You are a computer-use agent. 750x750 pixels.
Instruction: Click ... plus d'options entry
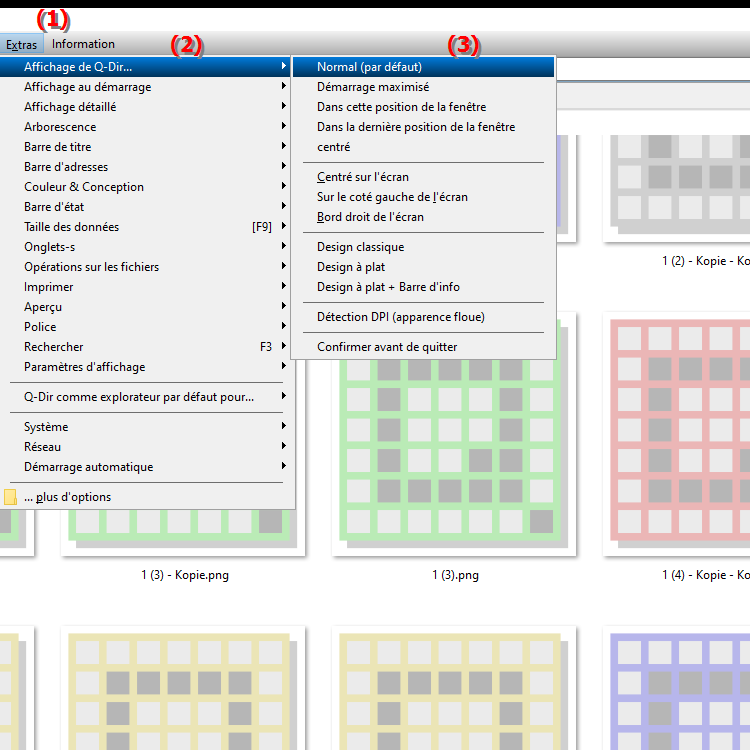(x=145, y=497)
